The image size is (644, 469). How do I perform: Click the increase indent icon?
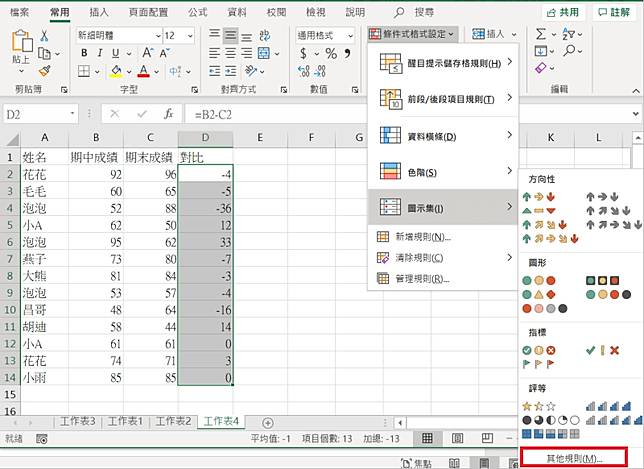pos(230,71)
